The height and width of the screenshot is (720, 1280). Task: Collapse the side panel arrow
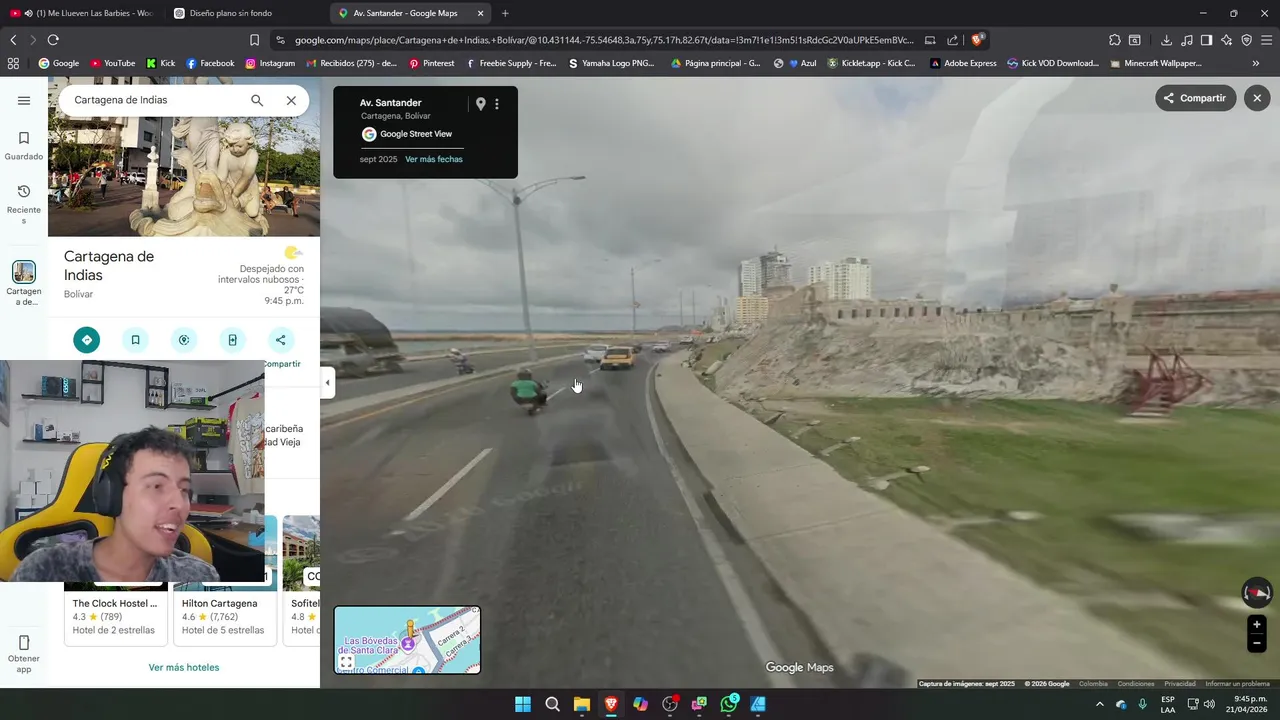click(x=327, y=382)
